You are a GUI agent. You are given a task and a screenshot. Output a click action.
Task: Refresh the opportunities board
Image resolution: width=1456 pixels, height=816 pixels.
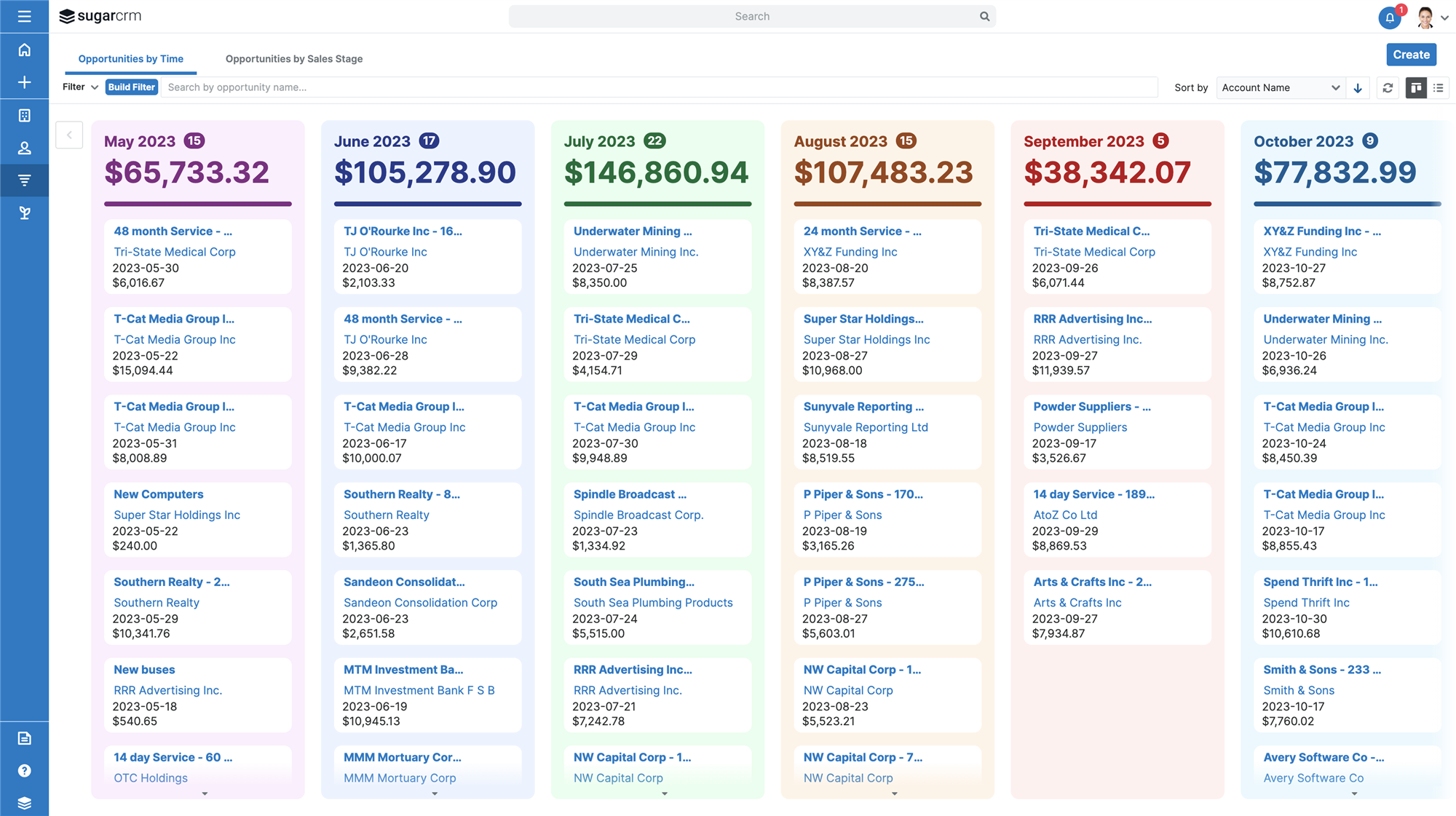click(x=1388, y=87)
